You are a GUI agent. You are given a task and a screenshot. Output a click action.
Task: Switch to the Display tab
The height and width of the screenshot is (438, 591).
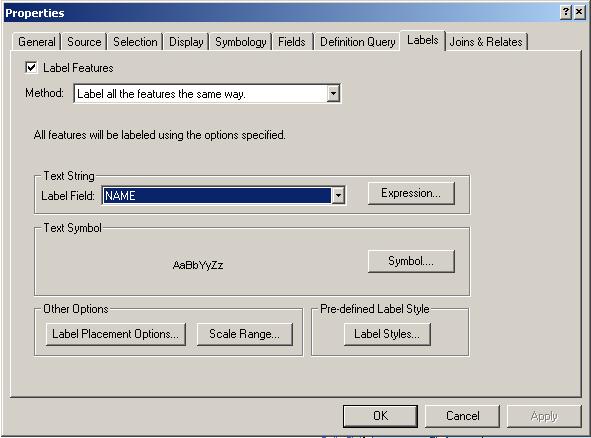(x=186, y=41)
